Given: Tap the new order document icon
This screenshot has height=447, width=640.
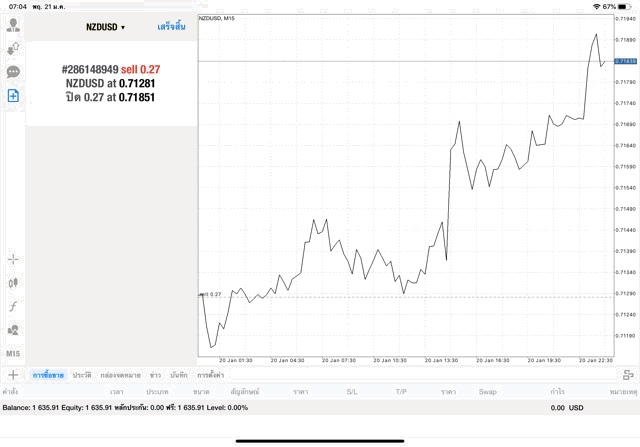Looking at the screenshot, I should pos(14,95).
